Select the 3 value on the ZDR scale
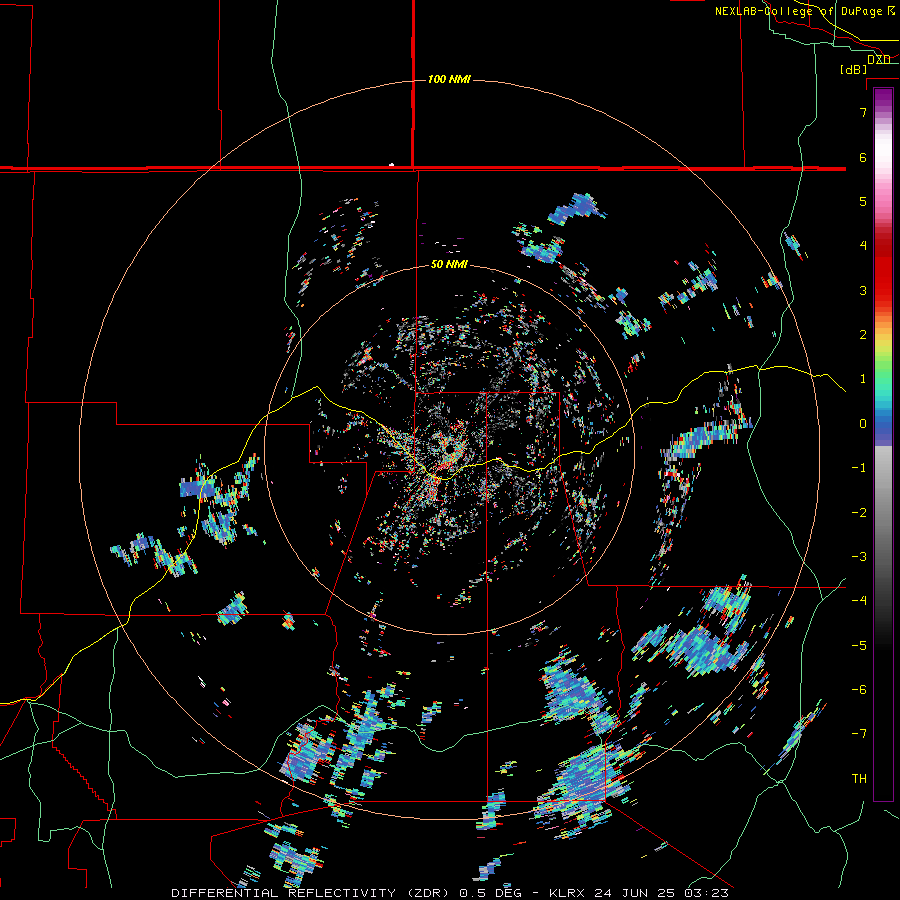 pyautogui.click(x=863, y=290)
